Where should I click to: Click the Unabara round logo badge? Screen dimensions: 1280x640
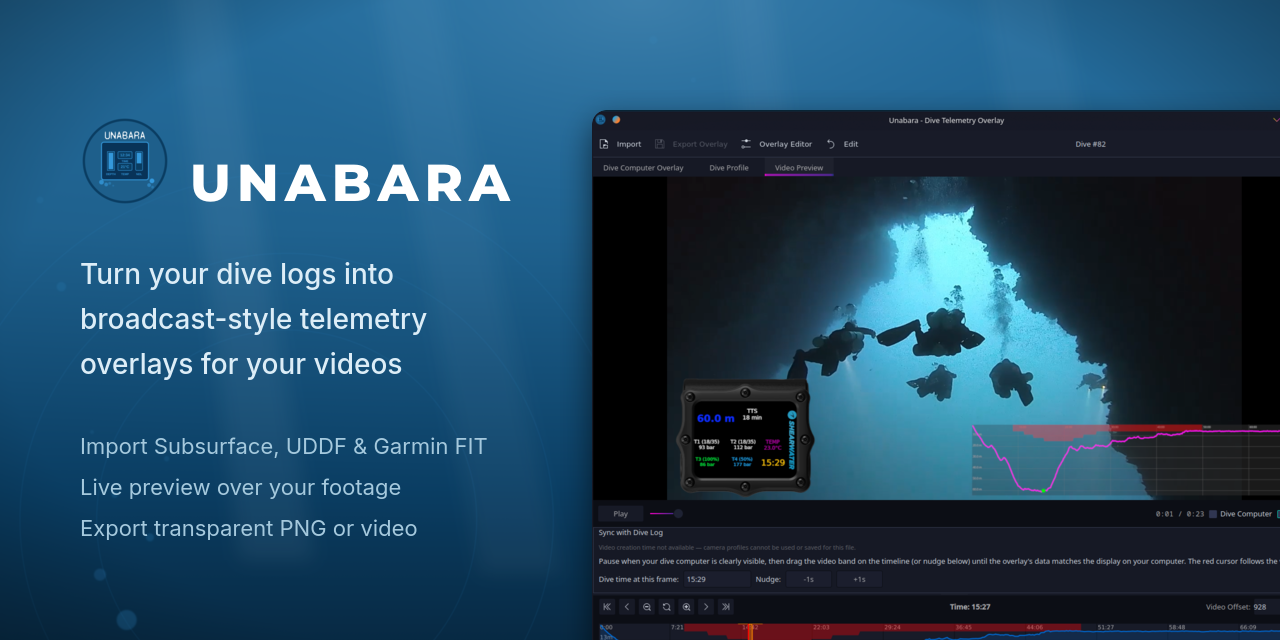coord(125,161)
